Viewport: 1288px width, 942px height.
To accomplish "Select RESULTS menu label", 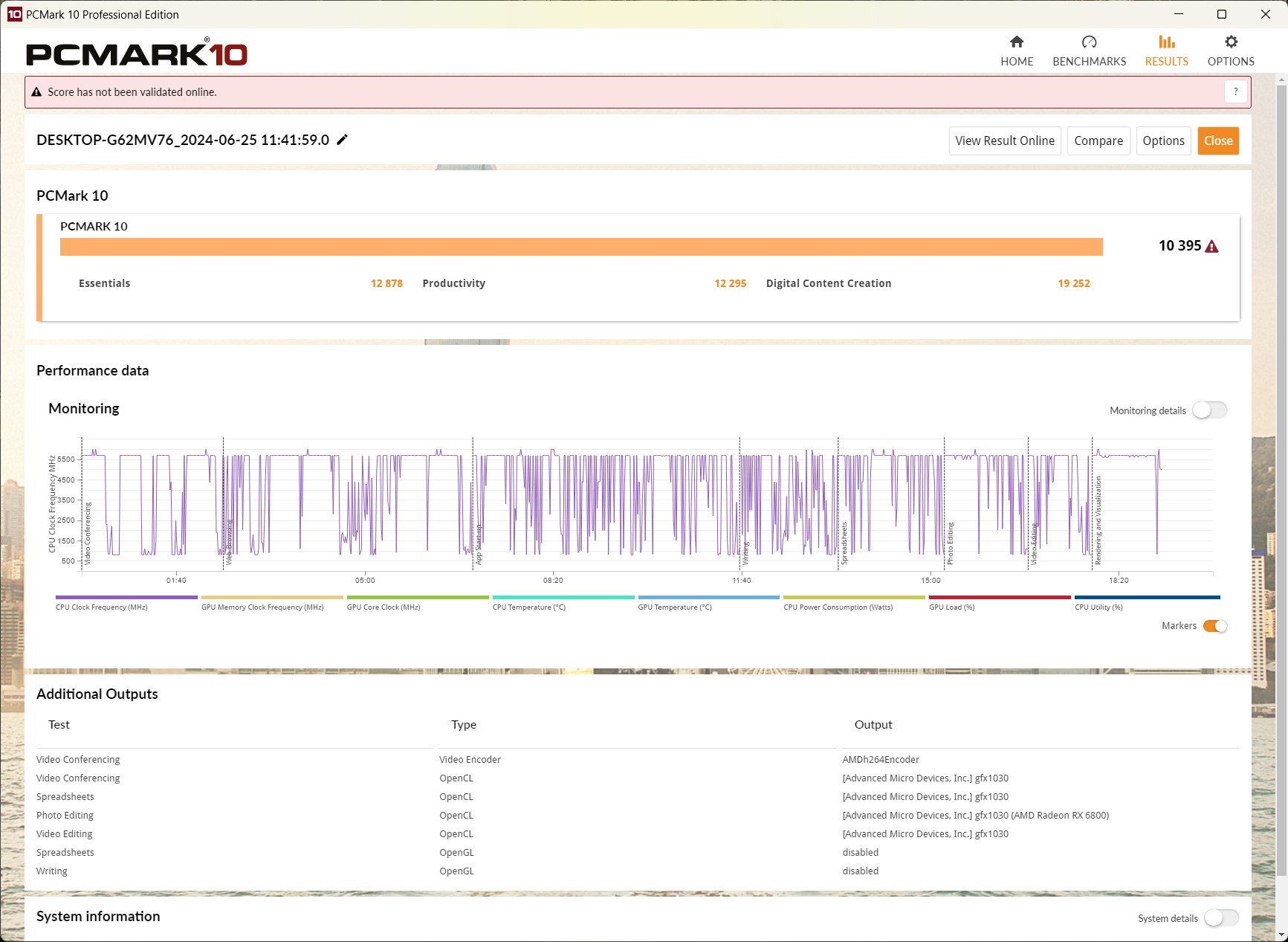I will (x=1167, y=62).
